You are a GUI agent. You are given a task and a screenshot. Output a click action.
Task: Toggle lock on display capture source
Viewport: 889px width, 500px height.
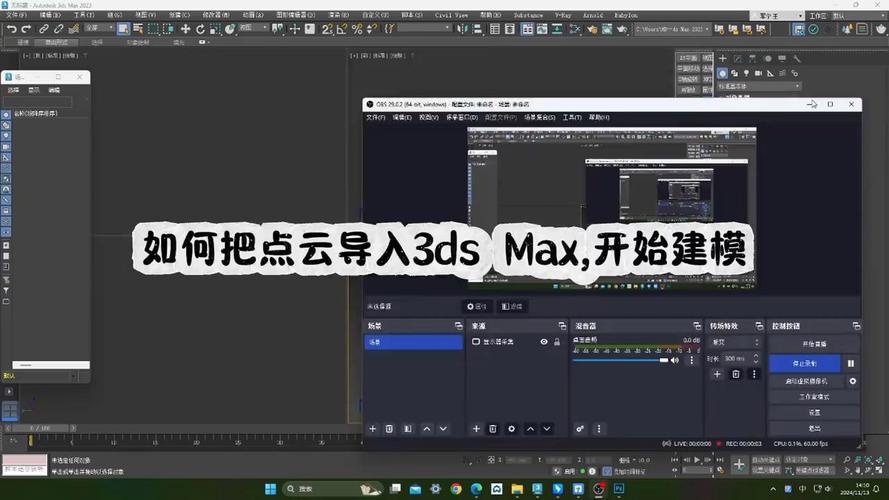(x=557, y=342)
